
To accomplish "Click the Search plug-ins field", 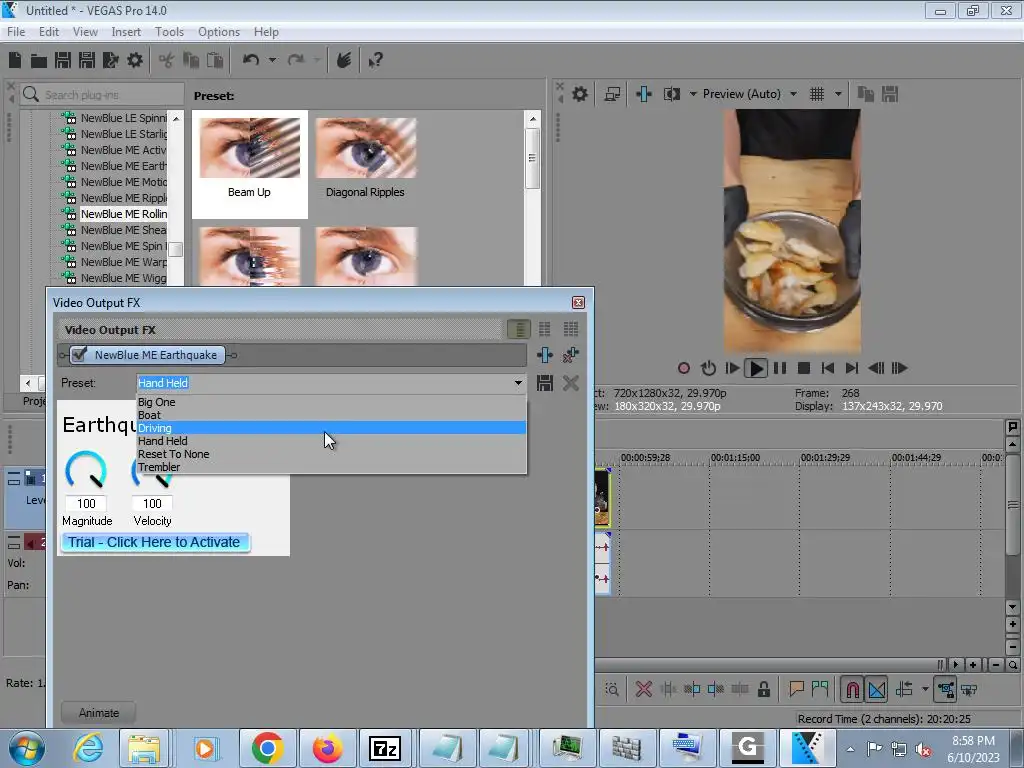I will pyautogui.click(x=102, y=95).
